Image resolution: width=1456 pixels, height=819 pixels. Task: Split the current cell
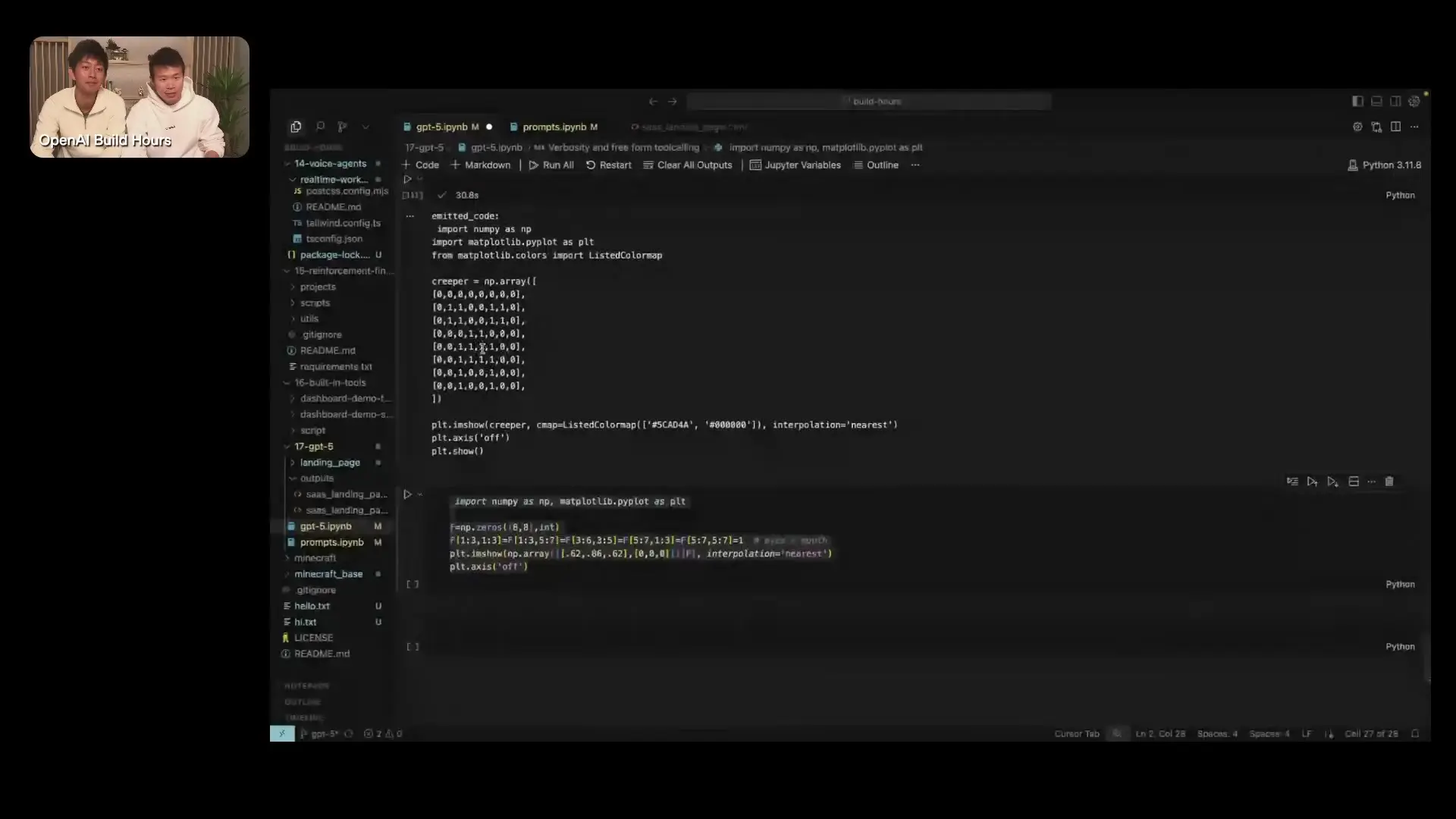click(x=1354, y=482)
